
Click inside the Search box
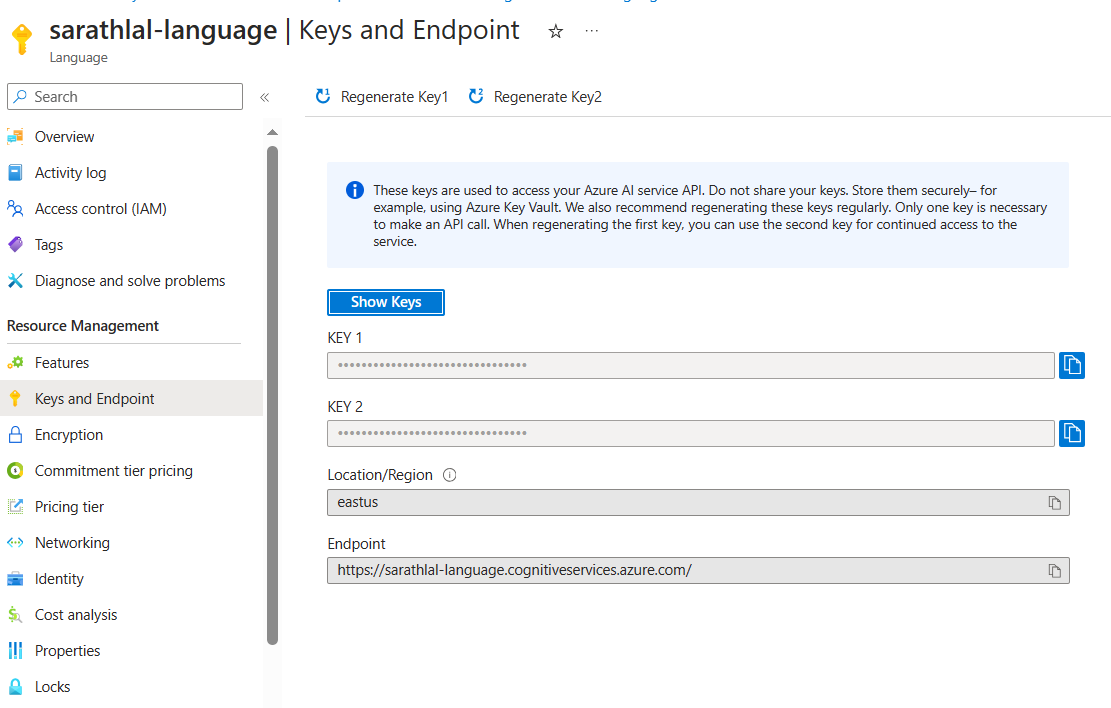pyautogui.click(x=124, y=96)
